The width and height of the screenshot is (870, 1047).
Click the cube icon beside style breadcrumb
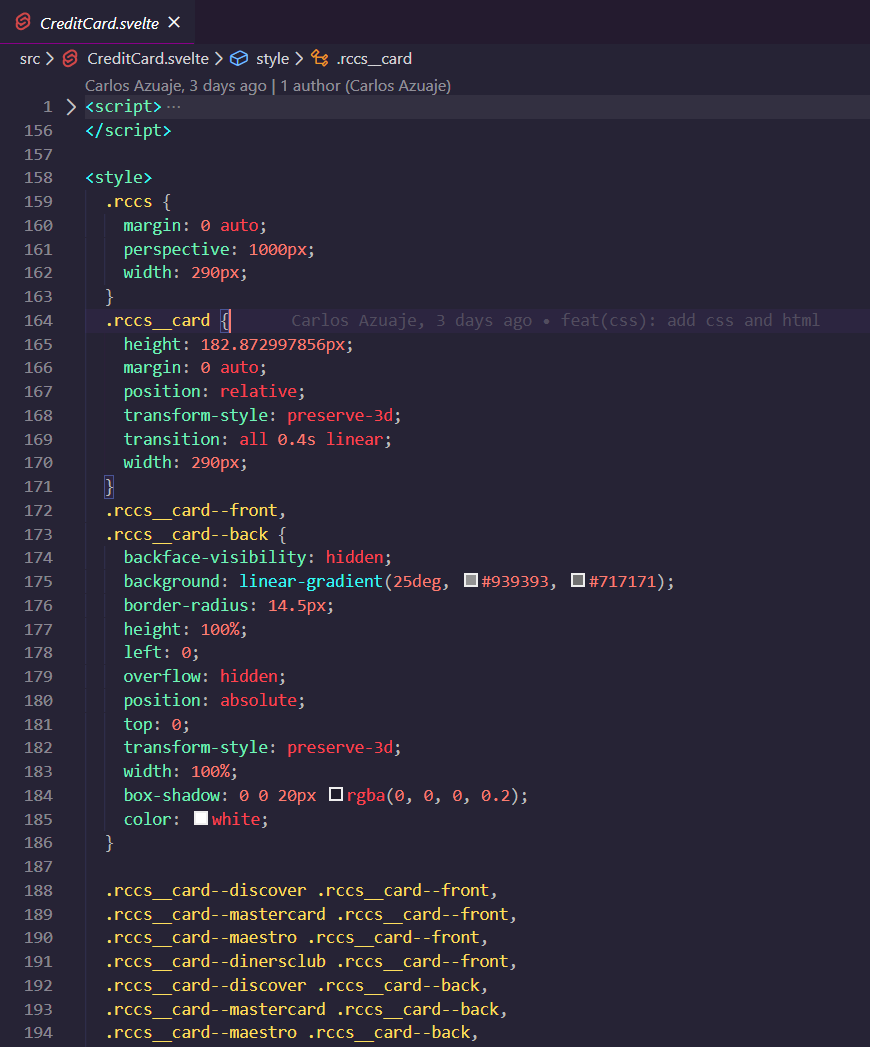238,59
